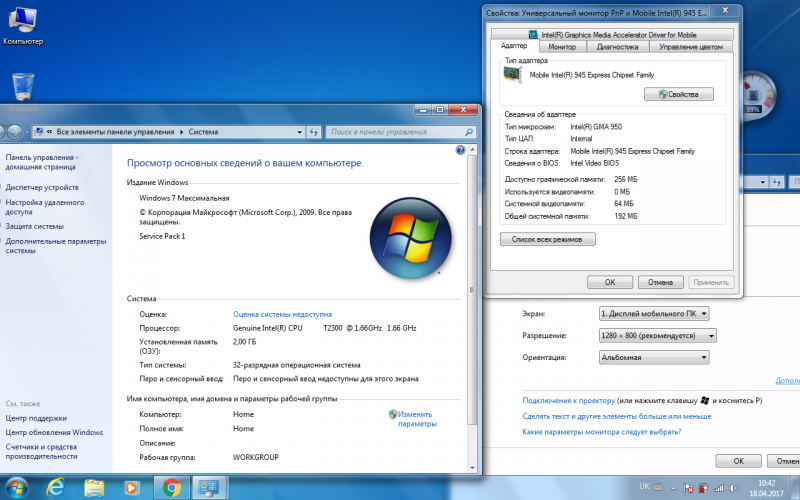
Task: Click the Свойства adapter properties button
Action: click(x=678, y=94)
